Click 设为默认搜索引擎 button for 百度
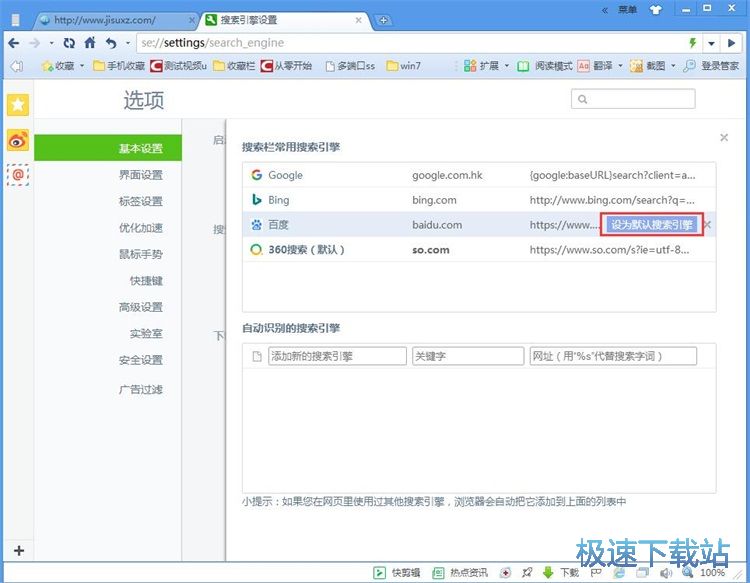750x583 pixels. 651,225
